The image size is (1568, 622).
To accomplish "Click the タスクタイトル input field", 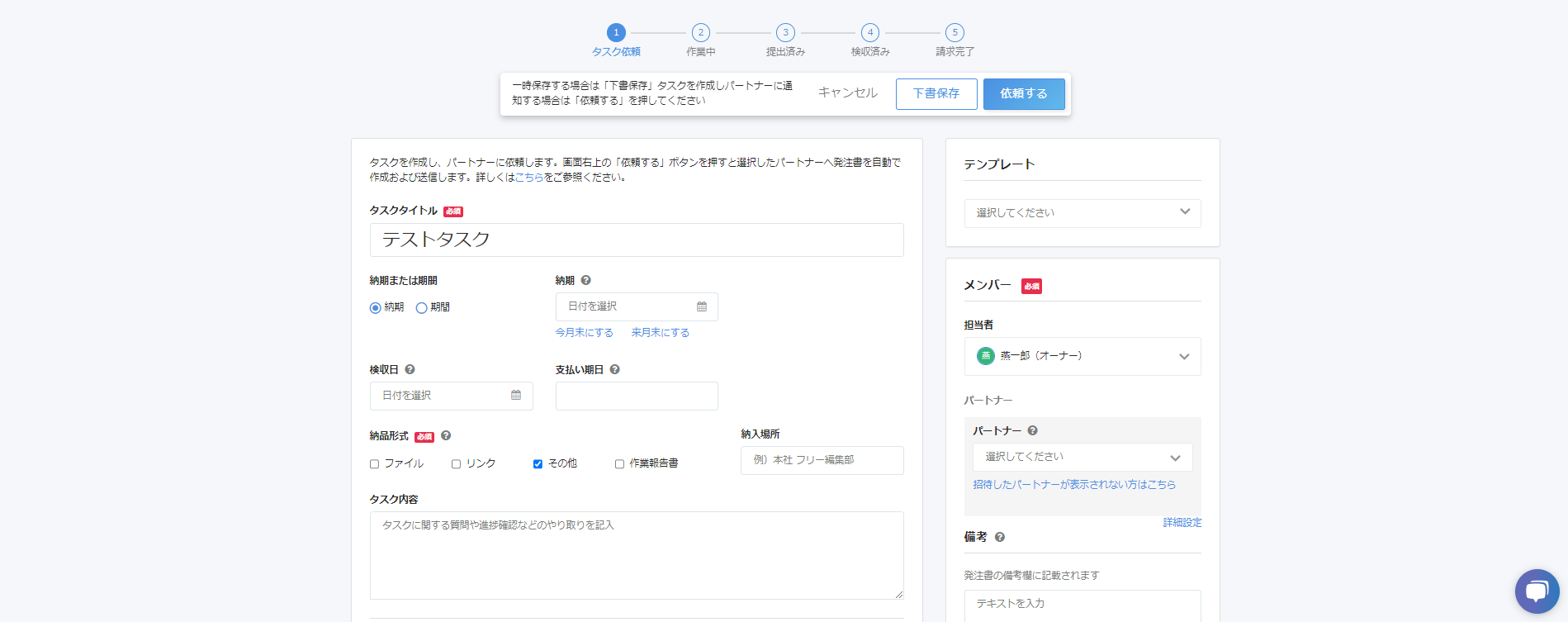I will tap(637, 240).
